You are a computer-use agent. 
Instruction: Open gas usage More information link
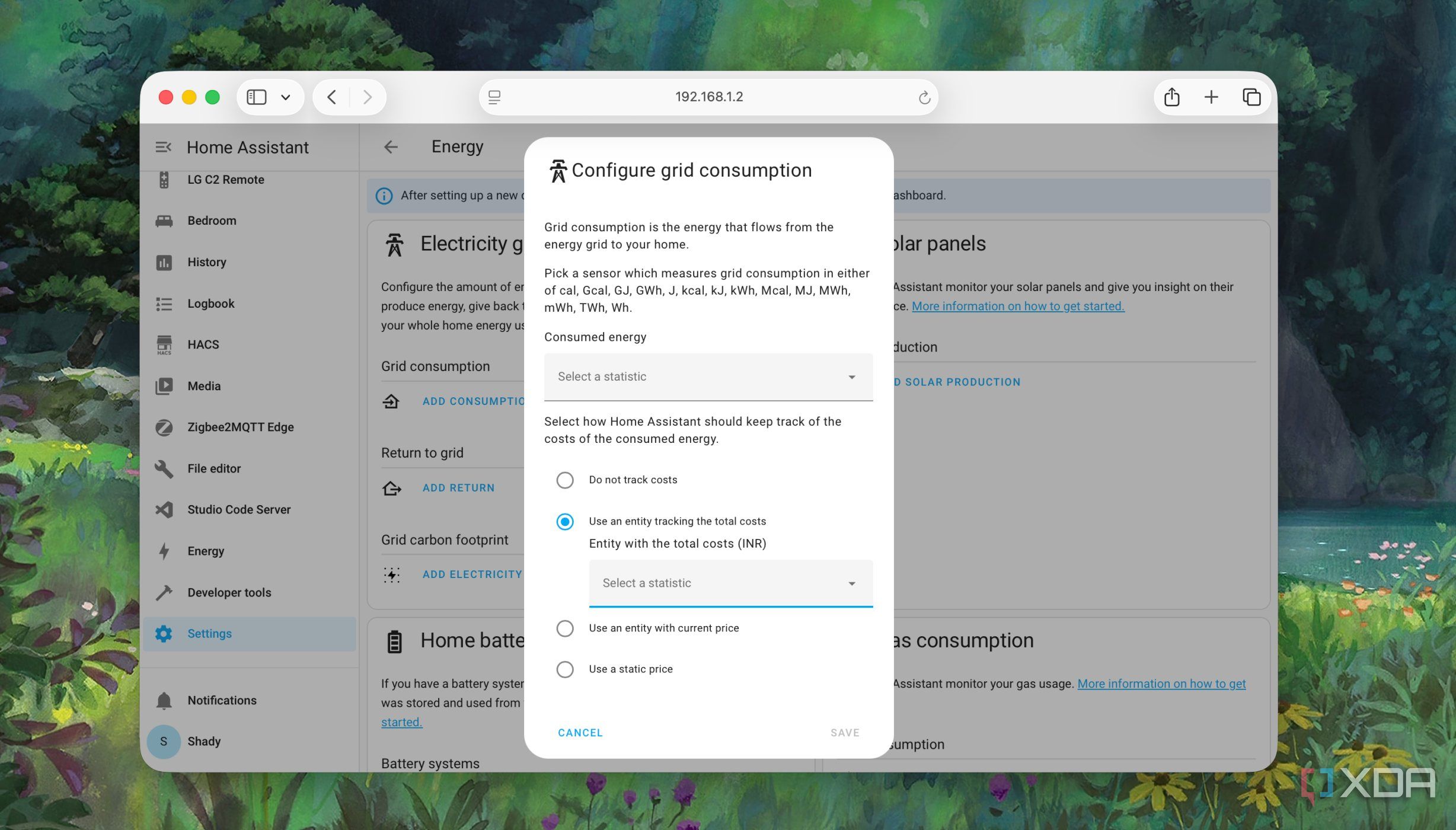click(1161, 684)
